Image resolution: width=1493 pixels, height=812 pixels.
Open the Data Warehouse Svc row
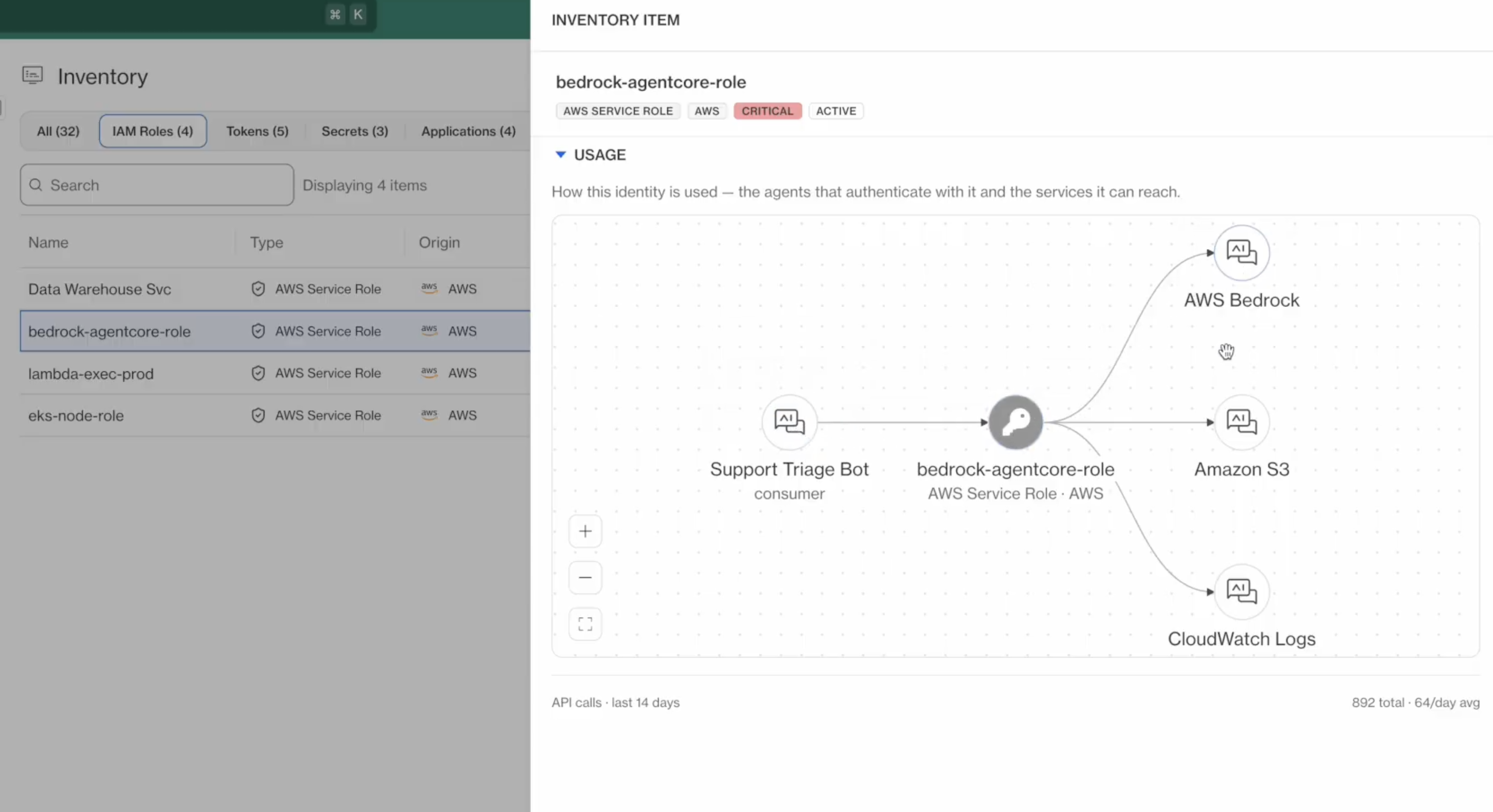[275, 289]
